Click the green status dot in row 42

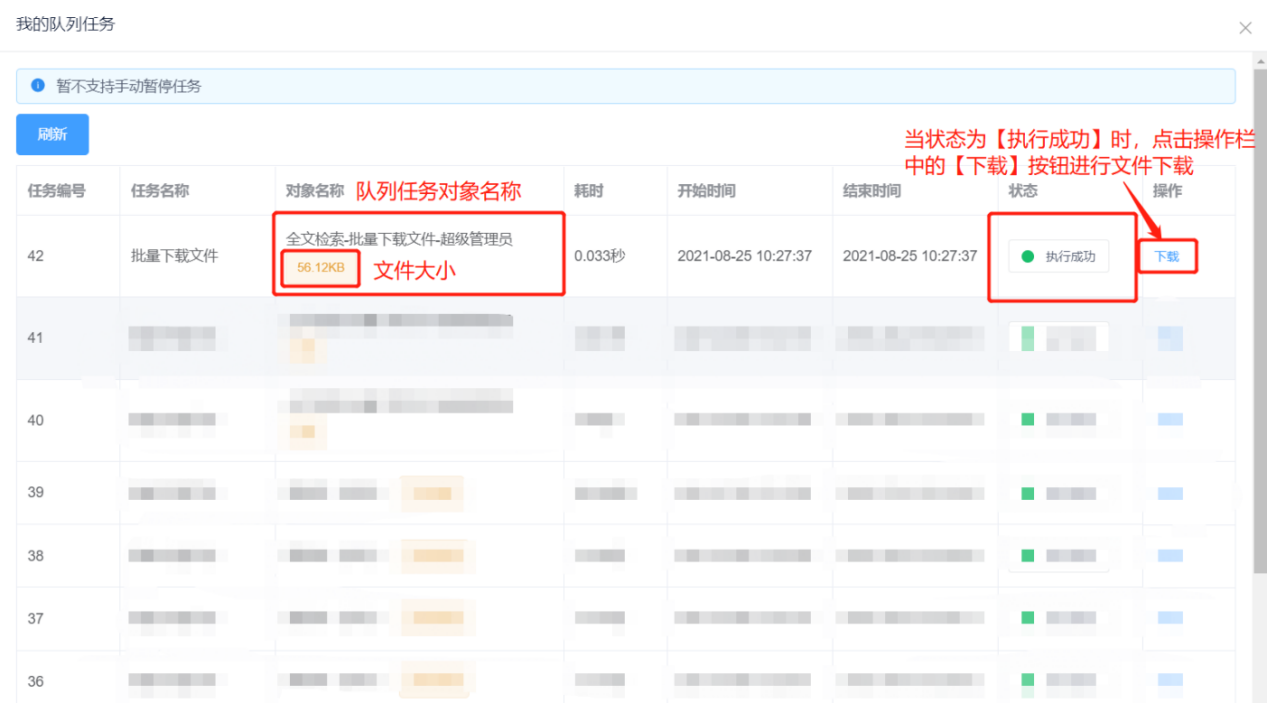pos(1027,257)
